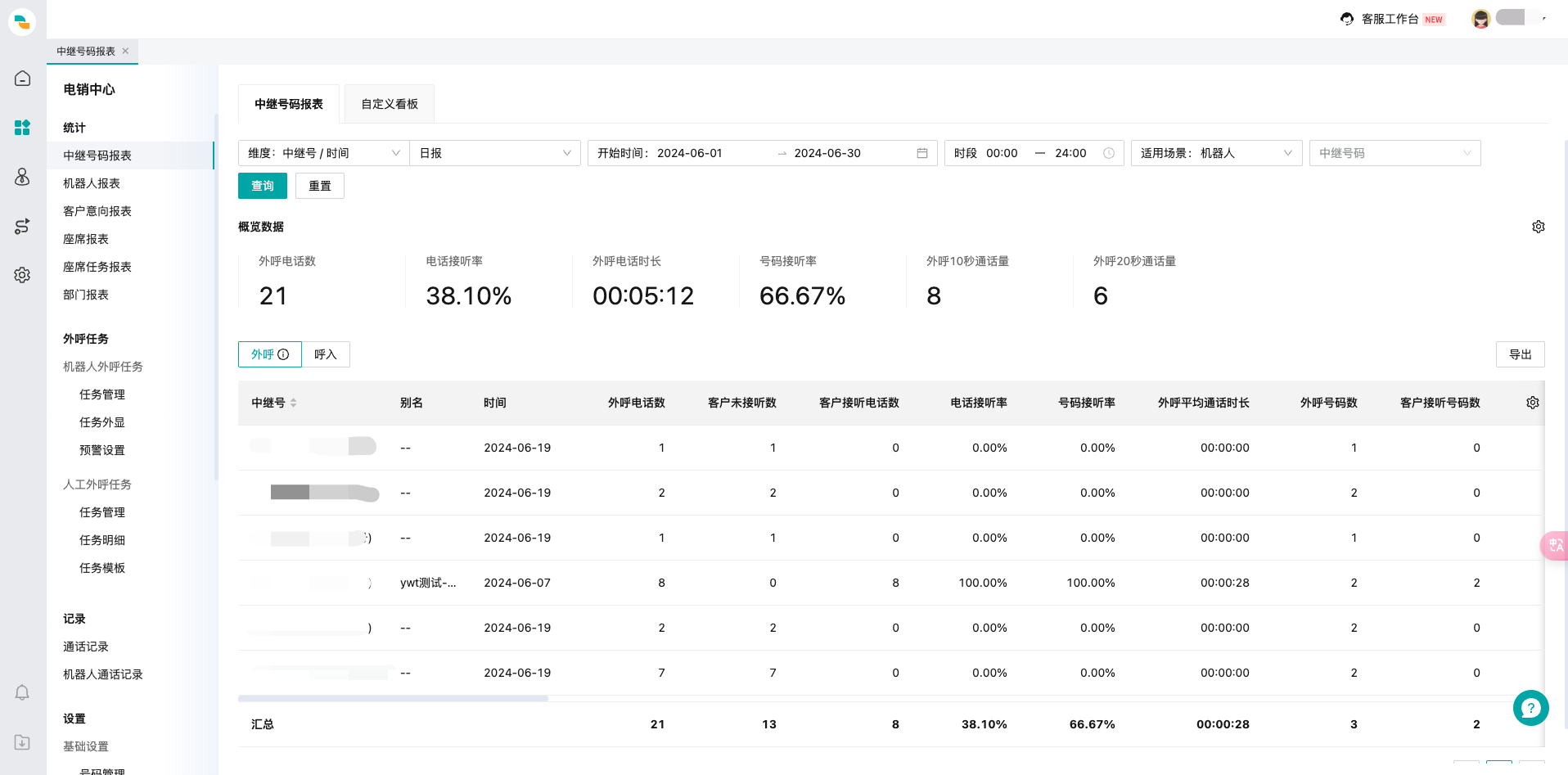
Task: Select the 外呼 toggle tab
Action: (x=270, y=354)
